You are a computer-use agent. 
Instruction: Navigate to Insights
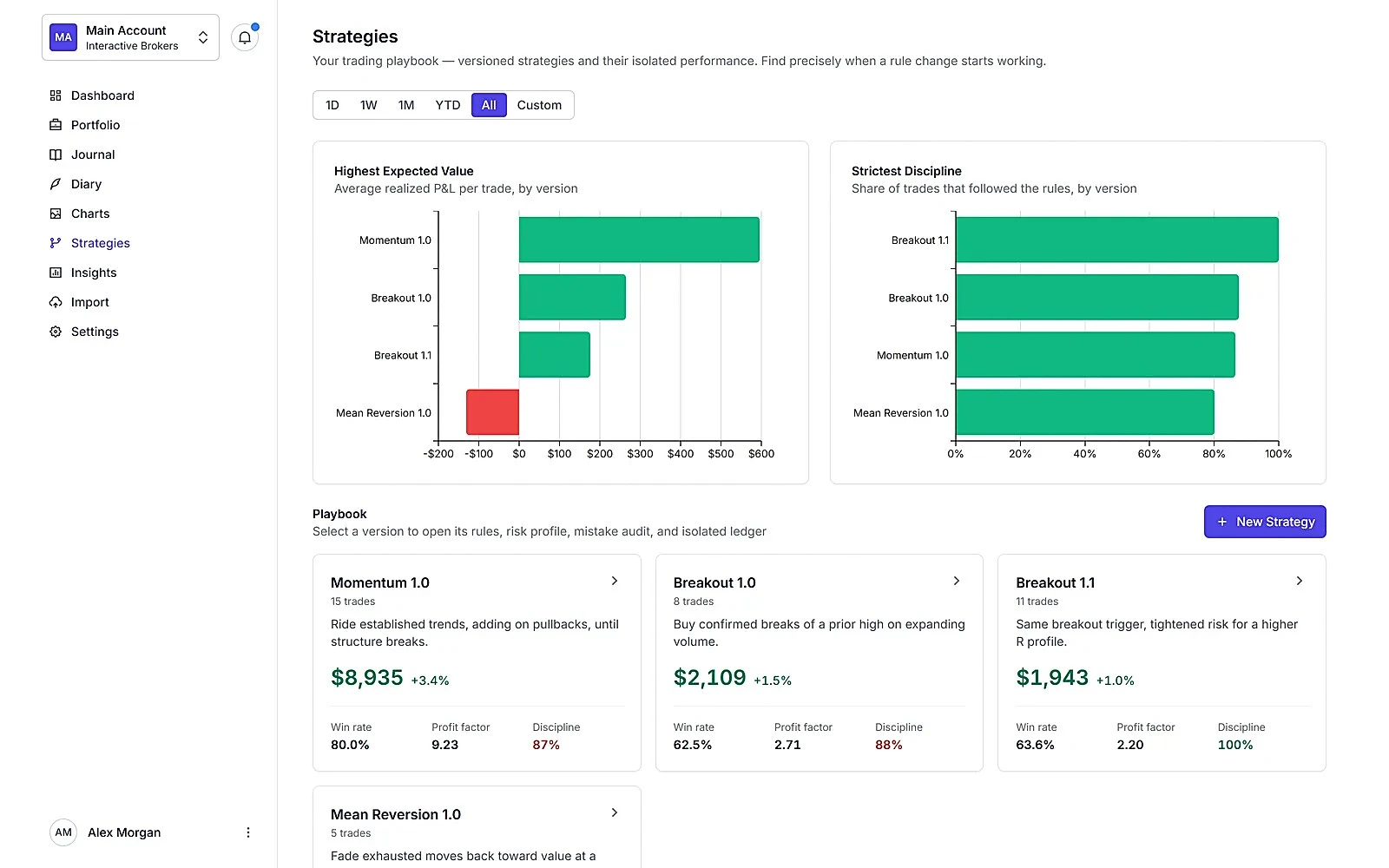click(94, 273)
